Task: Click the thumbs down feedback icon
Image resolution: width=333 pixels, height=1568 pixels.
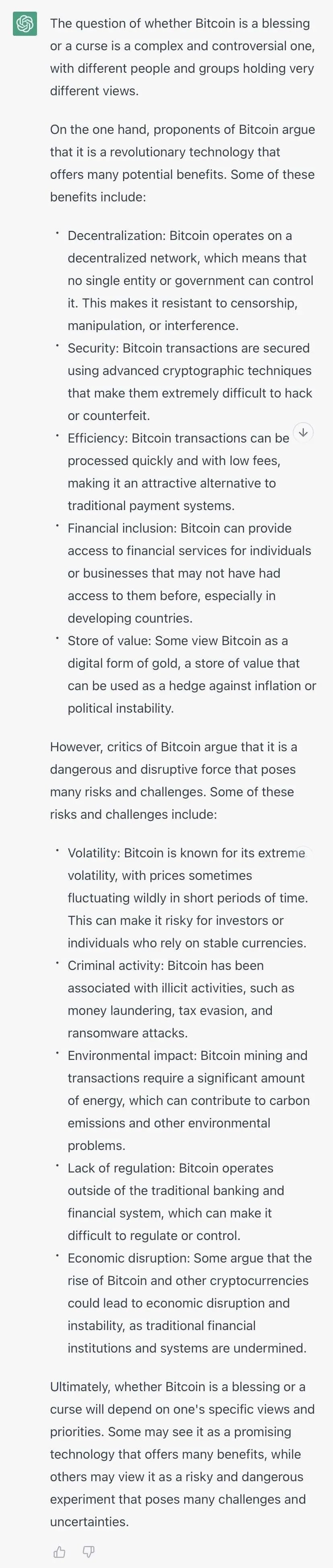Action: tap(89, 1552)
